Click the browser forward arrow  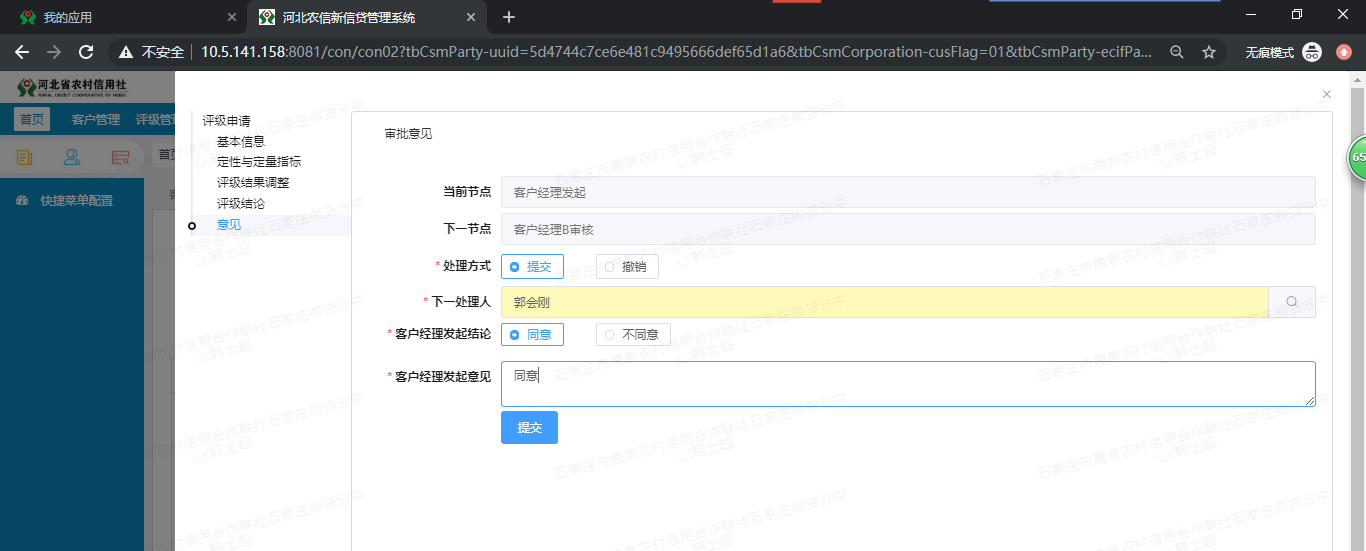pos(54,52)
